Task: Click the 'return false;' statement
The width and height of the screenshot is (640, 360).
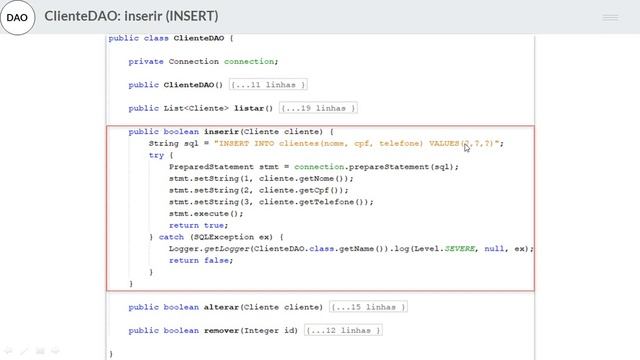Action: 201,260
